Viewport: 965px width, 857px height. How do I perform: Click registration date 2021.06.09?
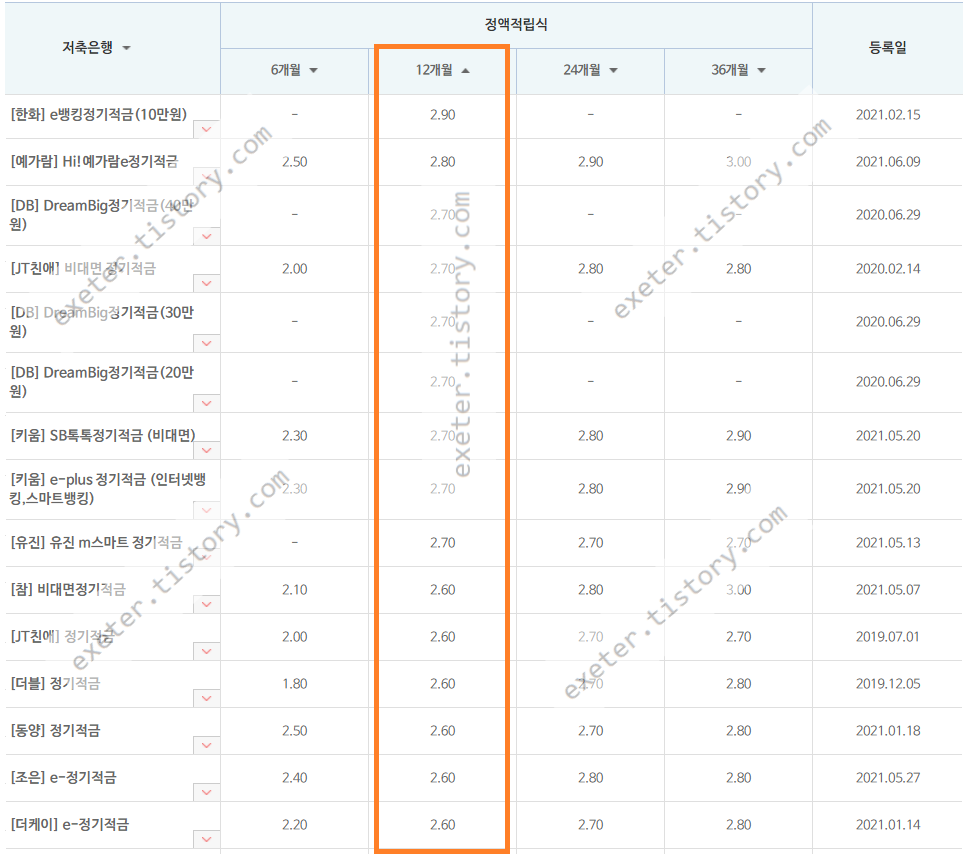887,162
